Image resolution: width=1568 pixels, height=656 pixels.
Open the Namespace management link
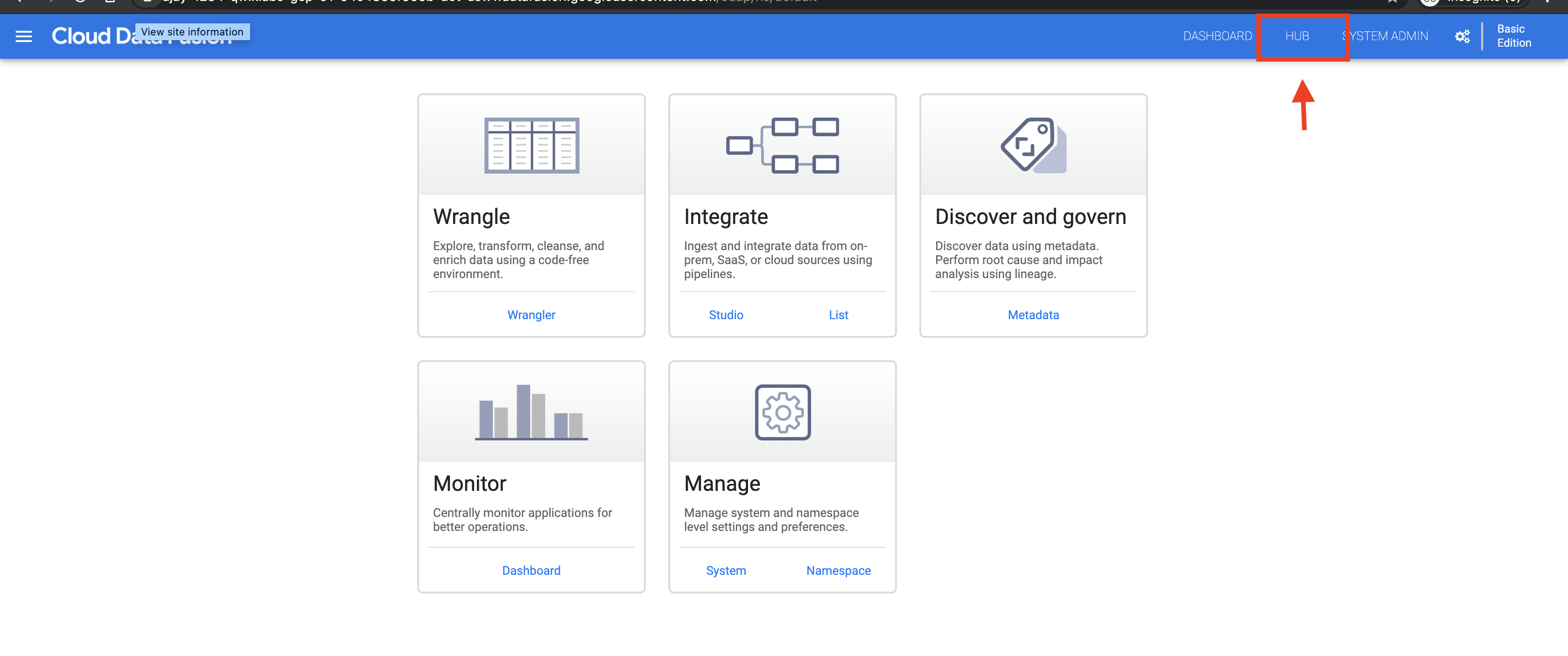[x=839, y=570]
